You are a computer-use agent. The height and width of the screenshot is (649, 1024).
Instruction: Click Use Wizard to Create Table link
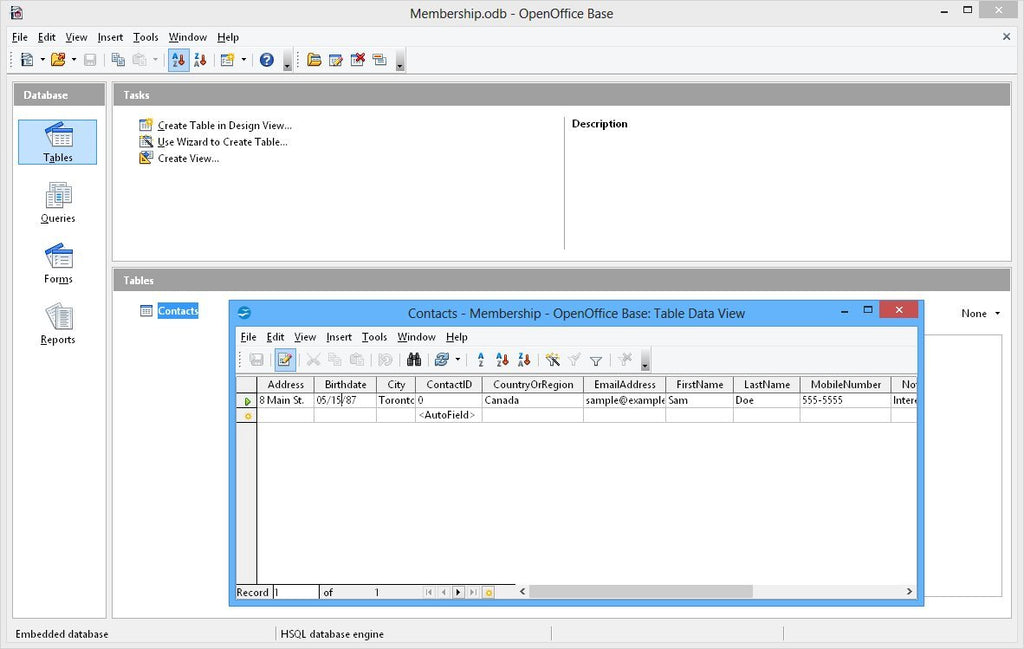(222, 141)
